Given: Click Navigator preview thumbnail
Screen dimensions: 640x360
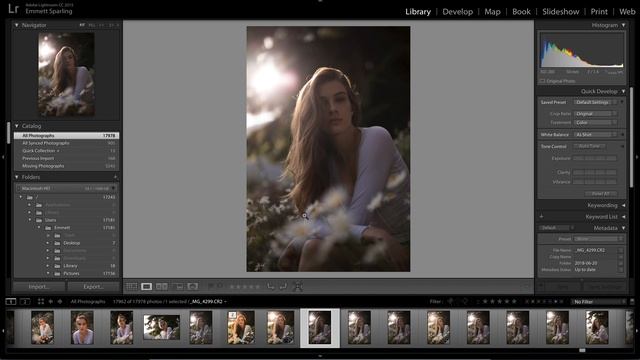Looking at the screenshot, I should (x=67, y=75).
